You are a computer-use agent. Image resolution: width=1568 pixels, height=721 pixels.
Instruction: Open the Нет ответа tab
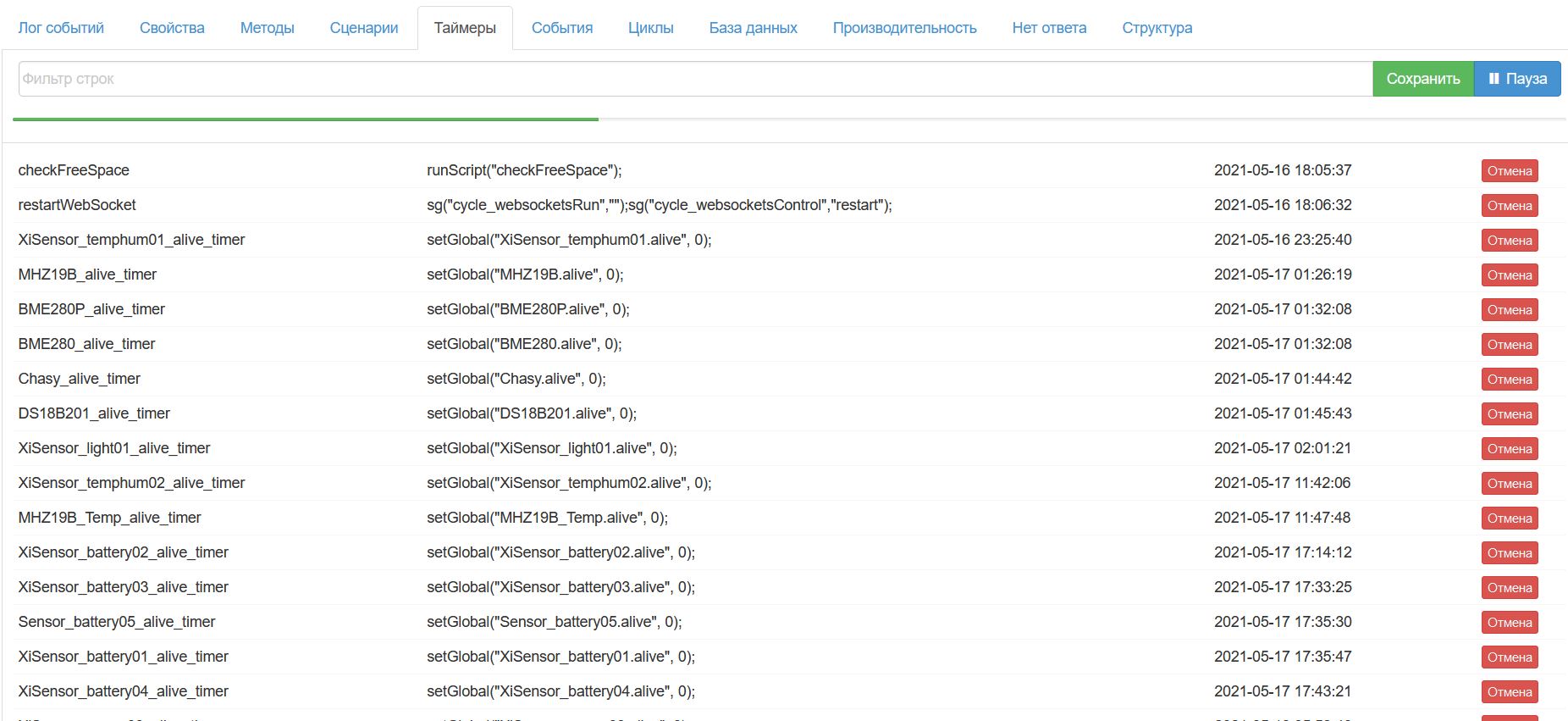(x=1049, y=28)
